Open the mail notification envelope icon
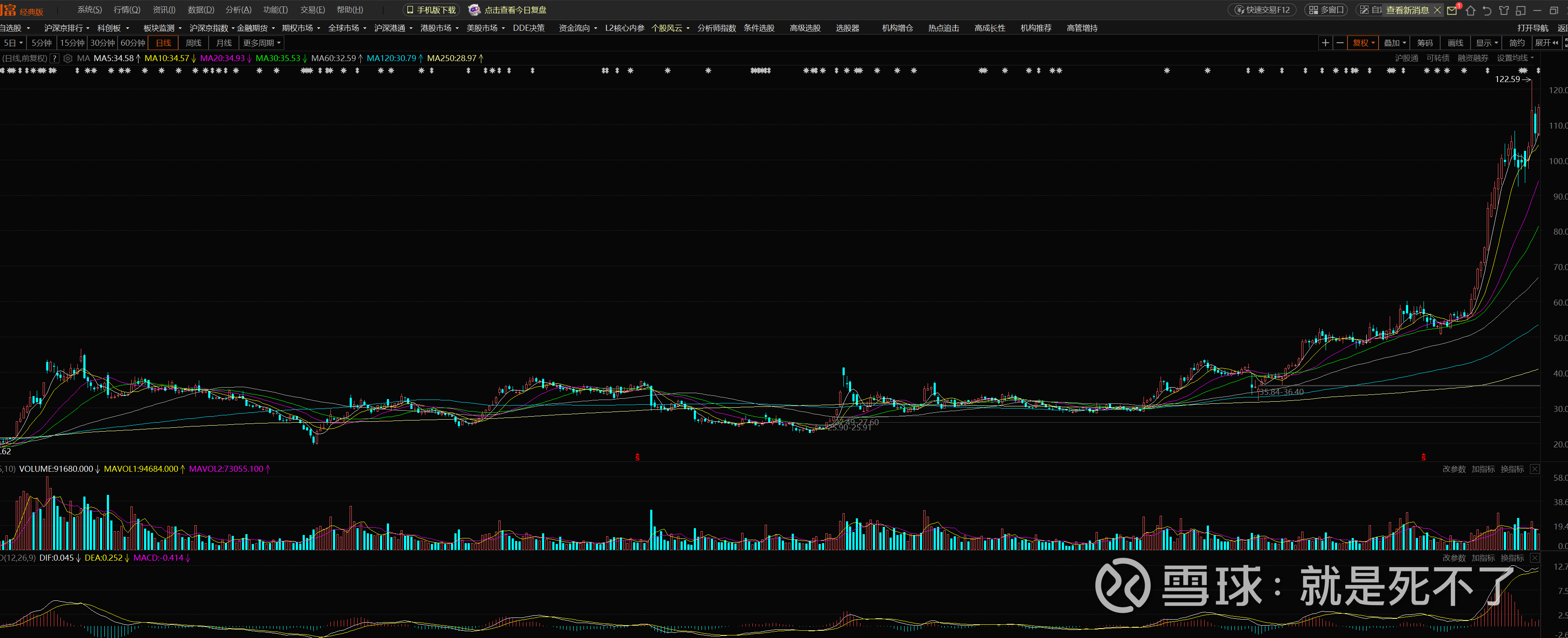 point(1452,10)
